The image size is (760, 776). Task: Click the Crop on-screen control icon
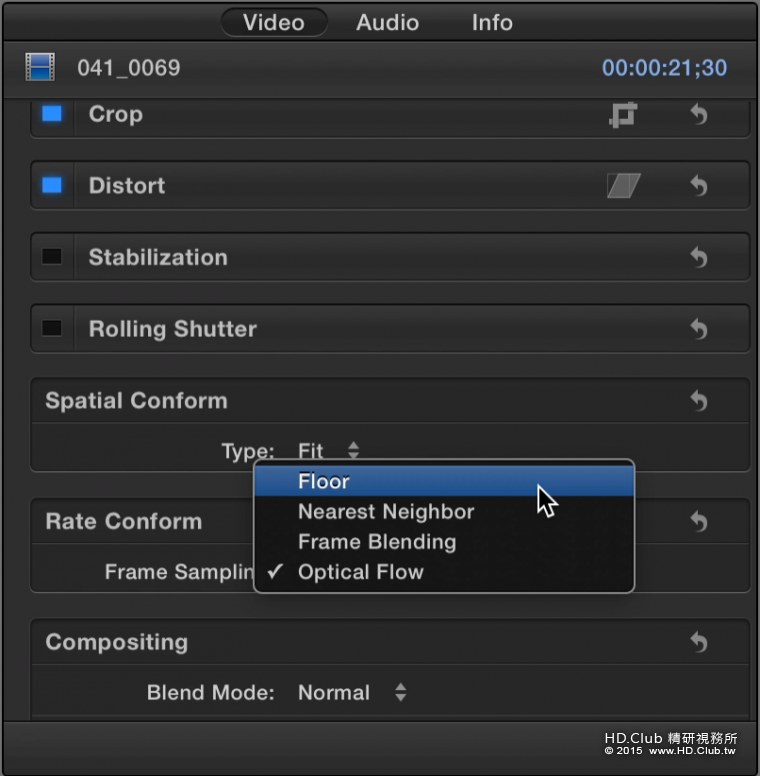[623, 115]
